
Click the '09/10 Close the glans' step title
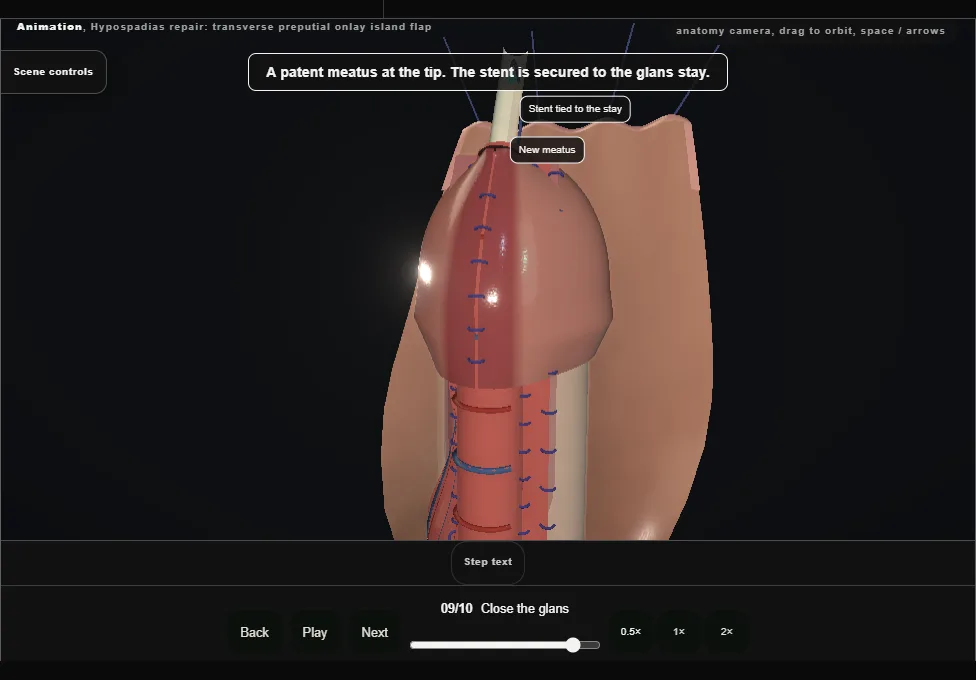coord(505,608)
